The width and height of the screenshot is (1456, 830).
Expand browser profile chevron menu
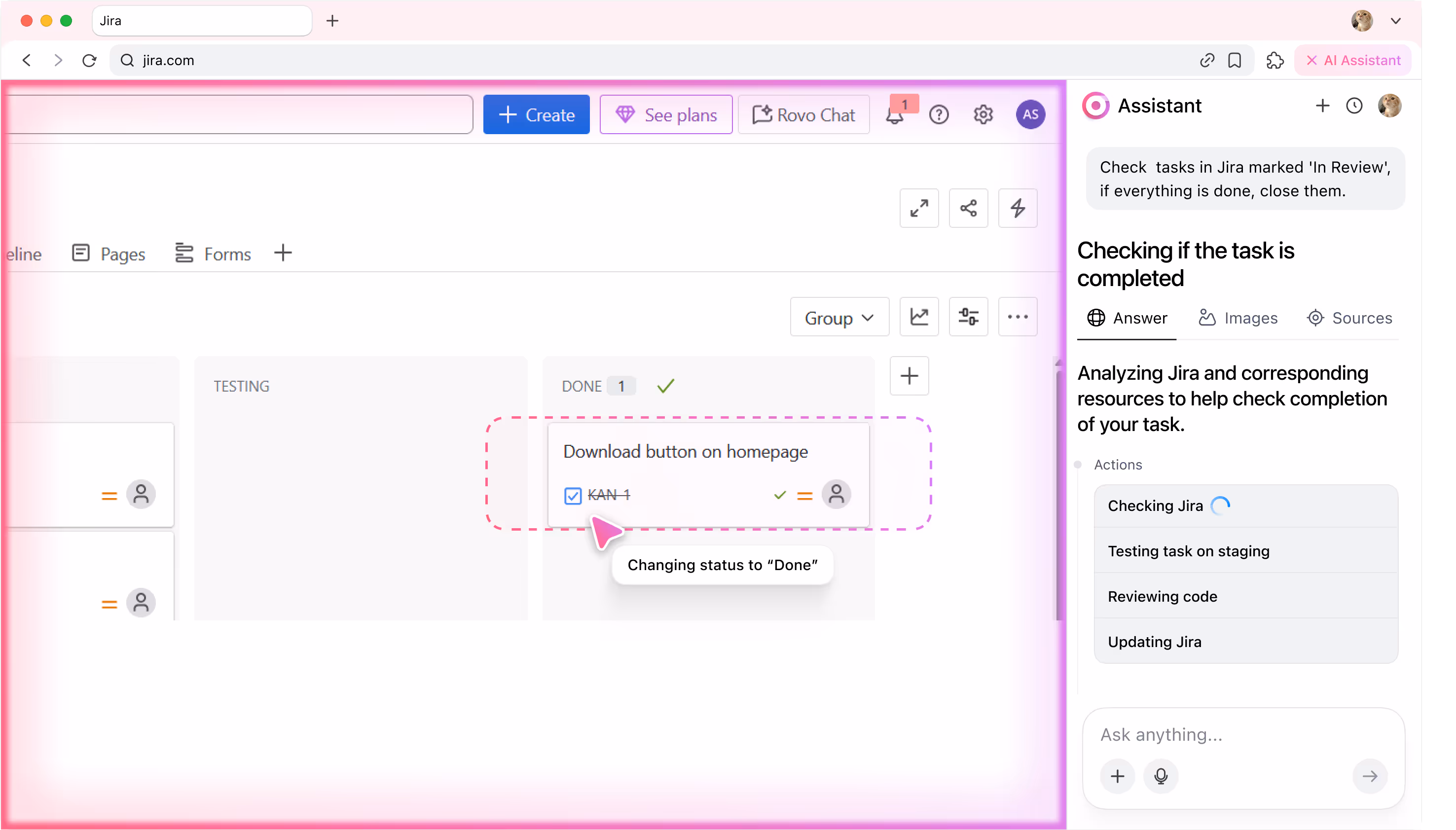[x=1395, y=21]
